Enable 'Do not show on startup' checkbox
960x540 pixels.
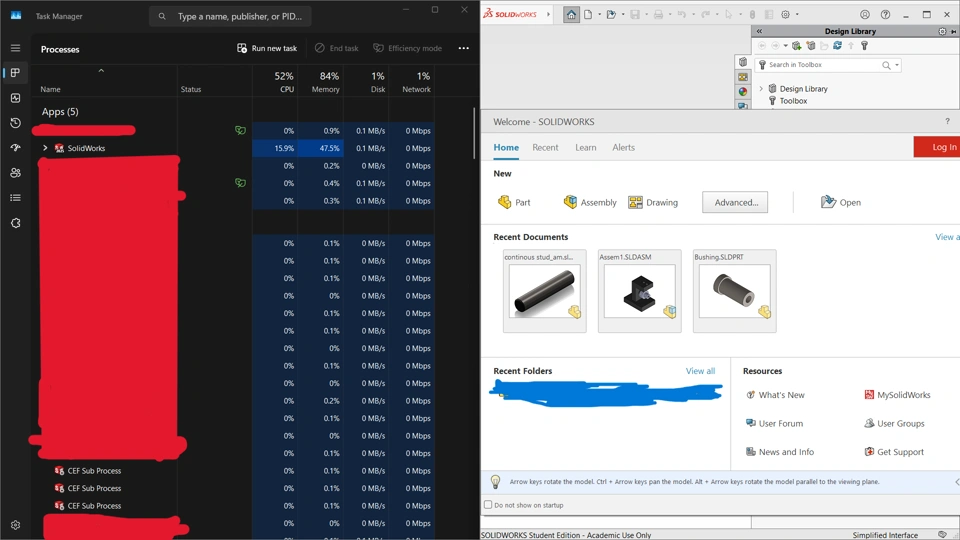(x=488, y=505)
